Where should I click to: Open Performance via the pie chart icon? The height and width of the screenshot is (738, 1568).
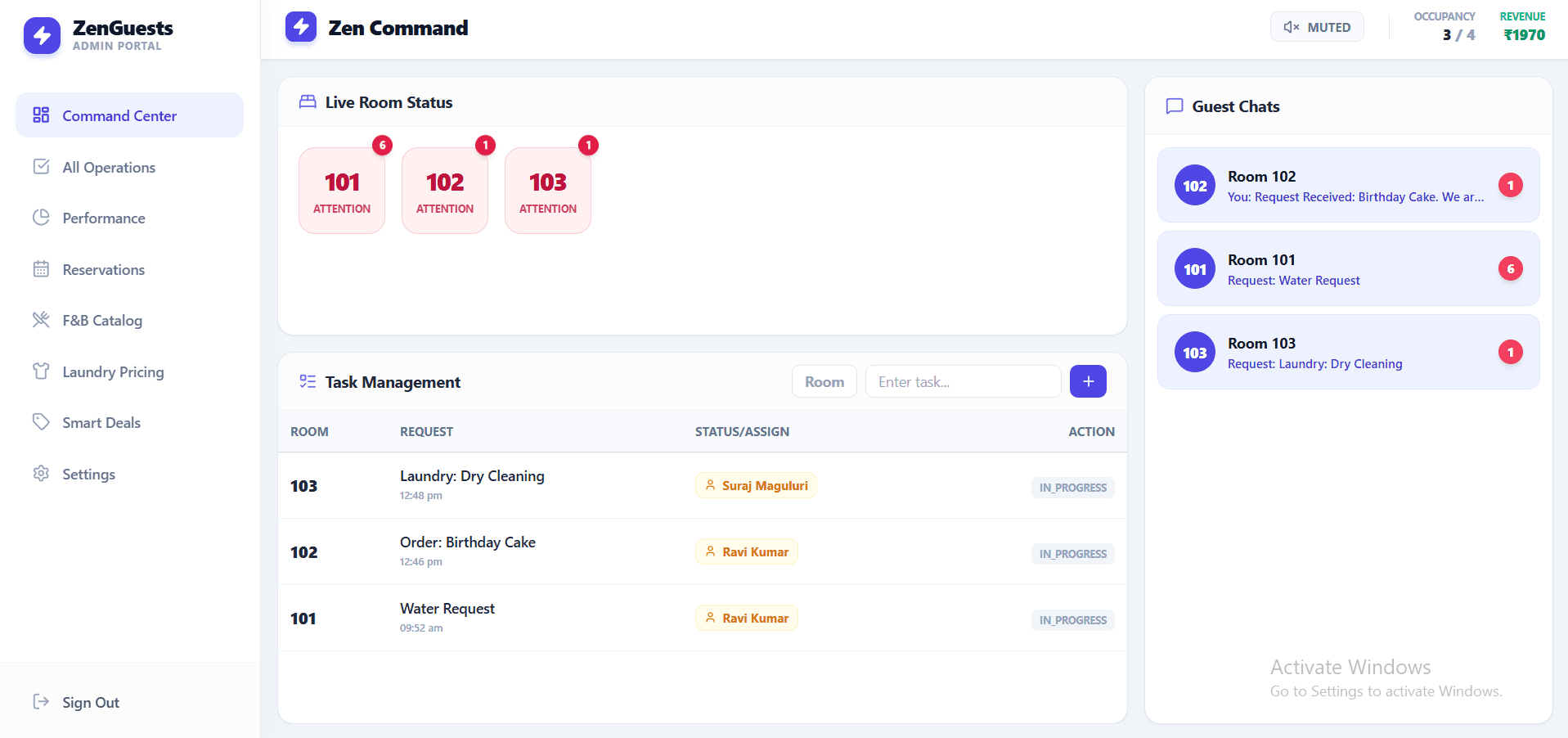click(x=41, y=218)
